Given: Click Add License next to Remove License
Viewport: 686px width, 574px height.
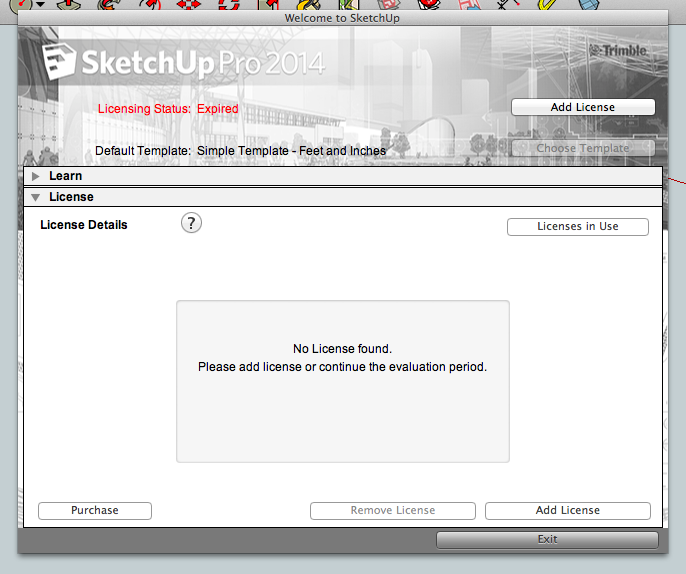Looking at the screenshot, I should point(567,511).
